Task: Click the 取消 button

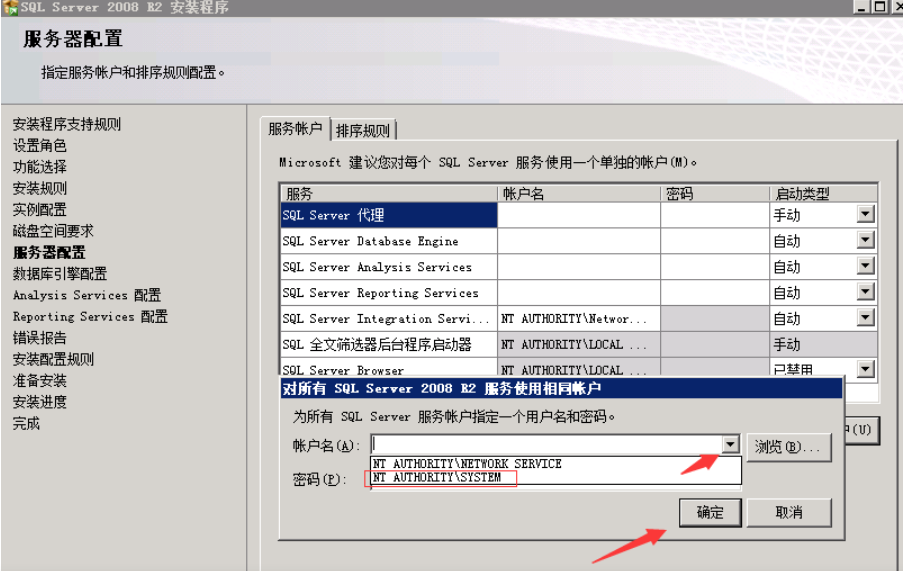Action: pos(789,512)
